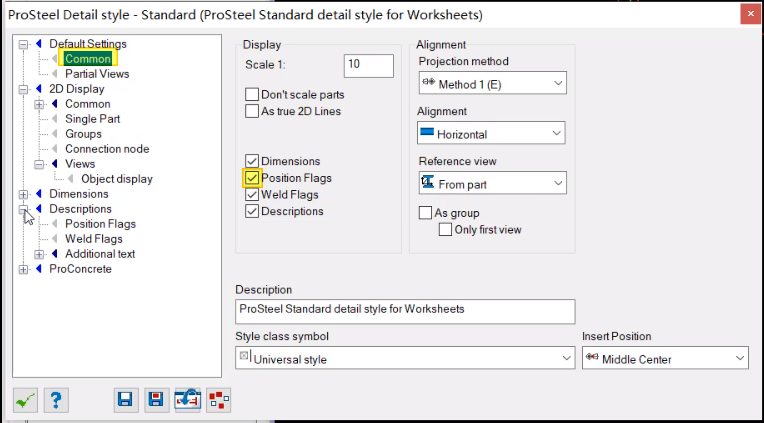Viewport: 764px width, 423px height.
Task: Close the ProSteel Detail style dialog
Action: pyautogui.click(x=750, y=14)
